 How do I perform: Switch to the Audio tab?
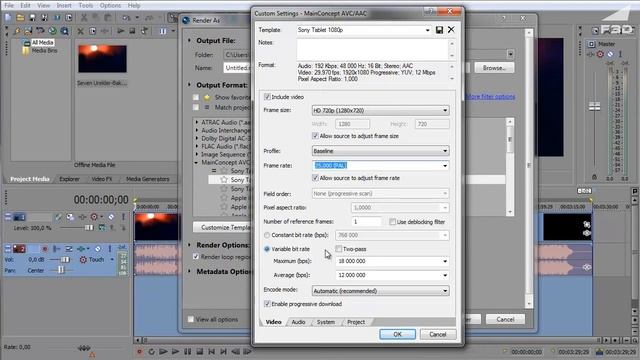pos(298,322)
